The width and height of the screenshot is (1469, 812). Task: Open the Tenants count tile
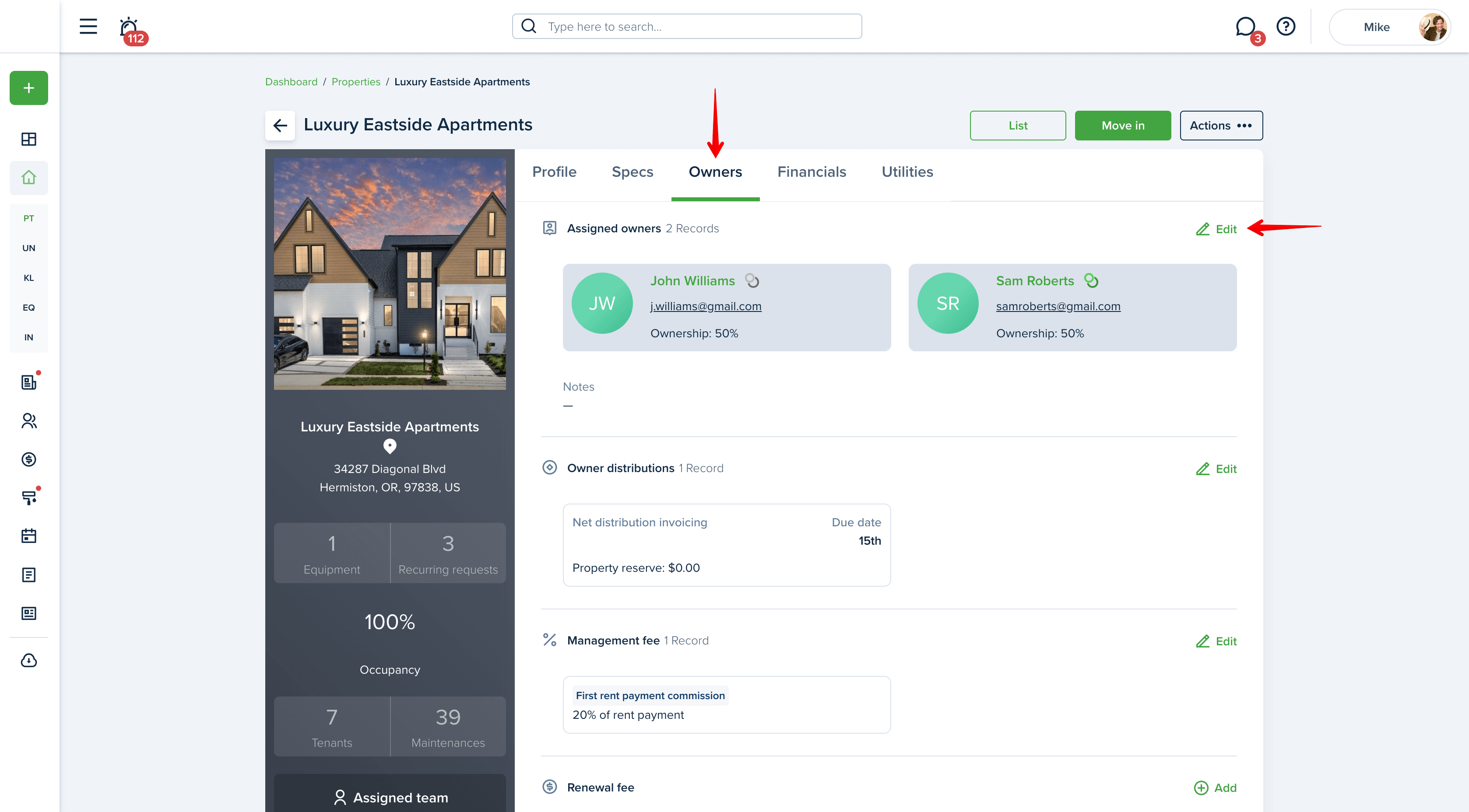(331, 726)
